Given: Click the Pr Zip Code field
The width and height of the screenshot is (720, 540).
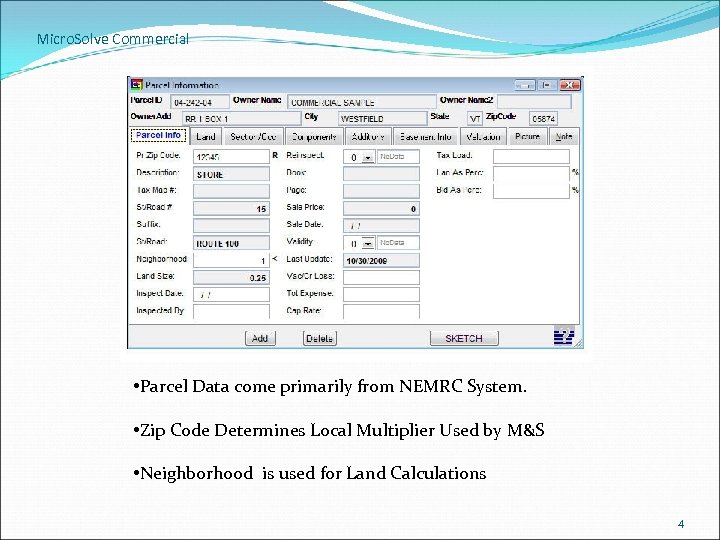Looking at the screenshot, I should 231,157.
